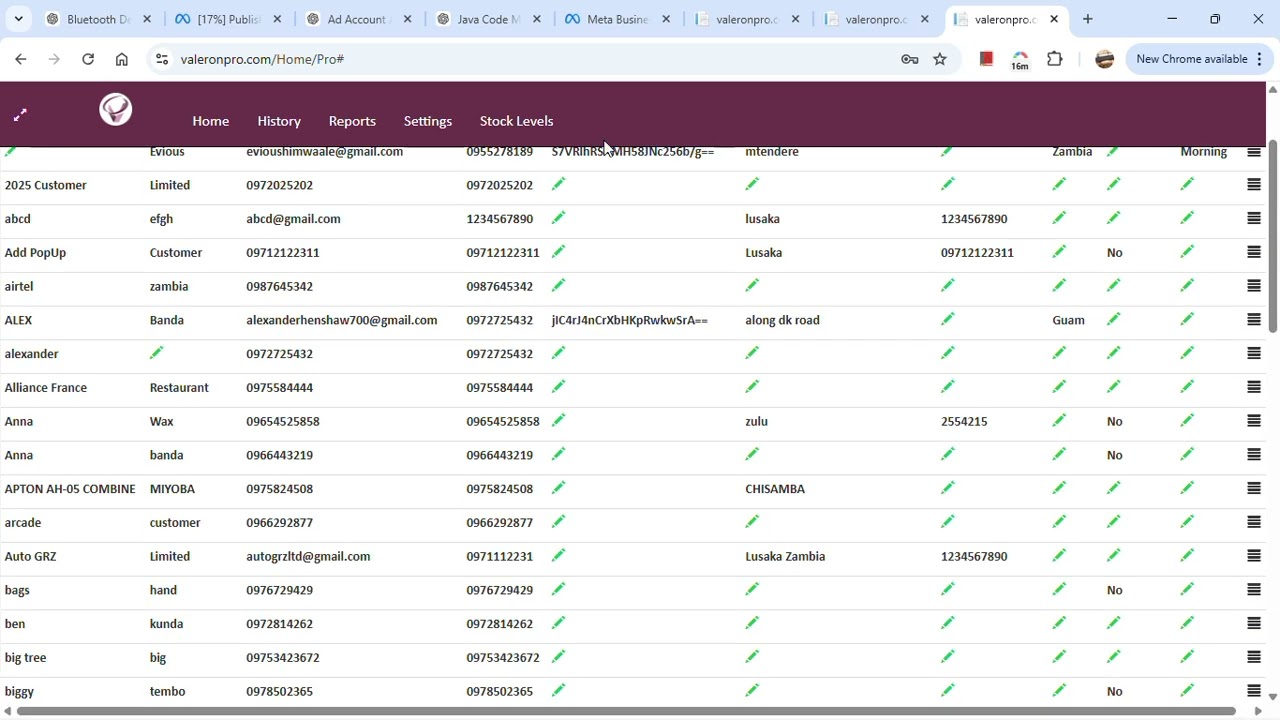Open hamburger menu for ALEX Banda row
This screenshot has height=720, width=1280.
[1254, 320]
